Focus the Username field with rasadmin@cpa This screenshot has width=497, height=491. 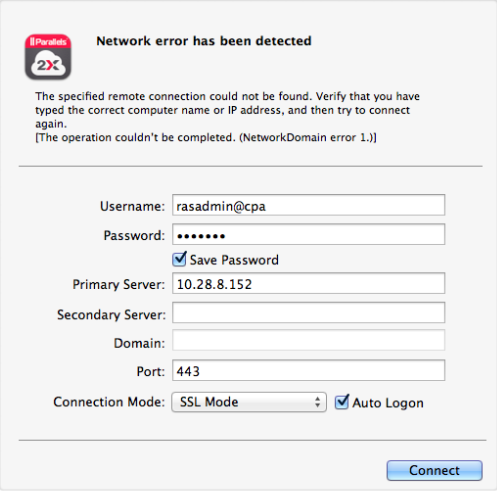click(x=308, y=205)
